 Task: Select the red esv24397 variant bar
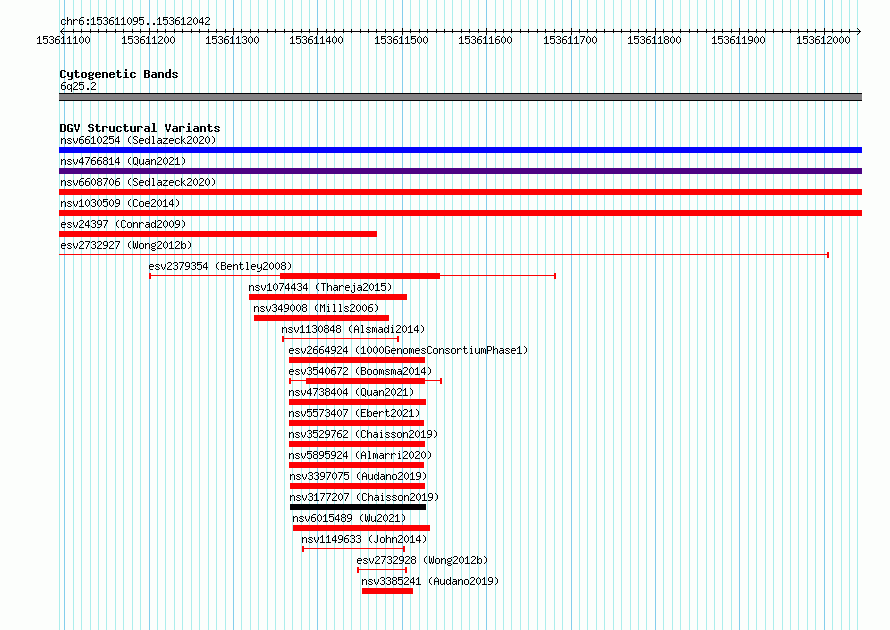click(x=218, y=234)
